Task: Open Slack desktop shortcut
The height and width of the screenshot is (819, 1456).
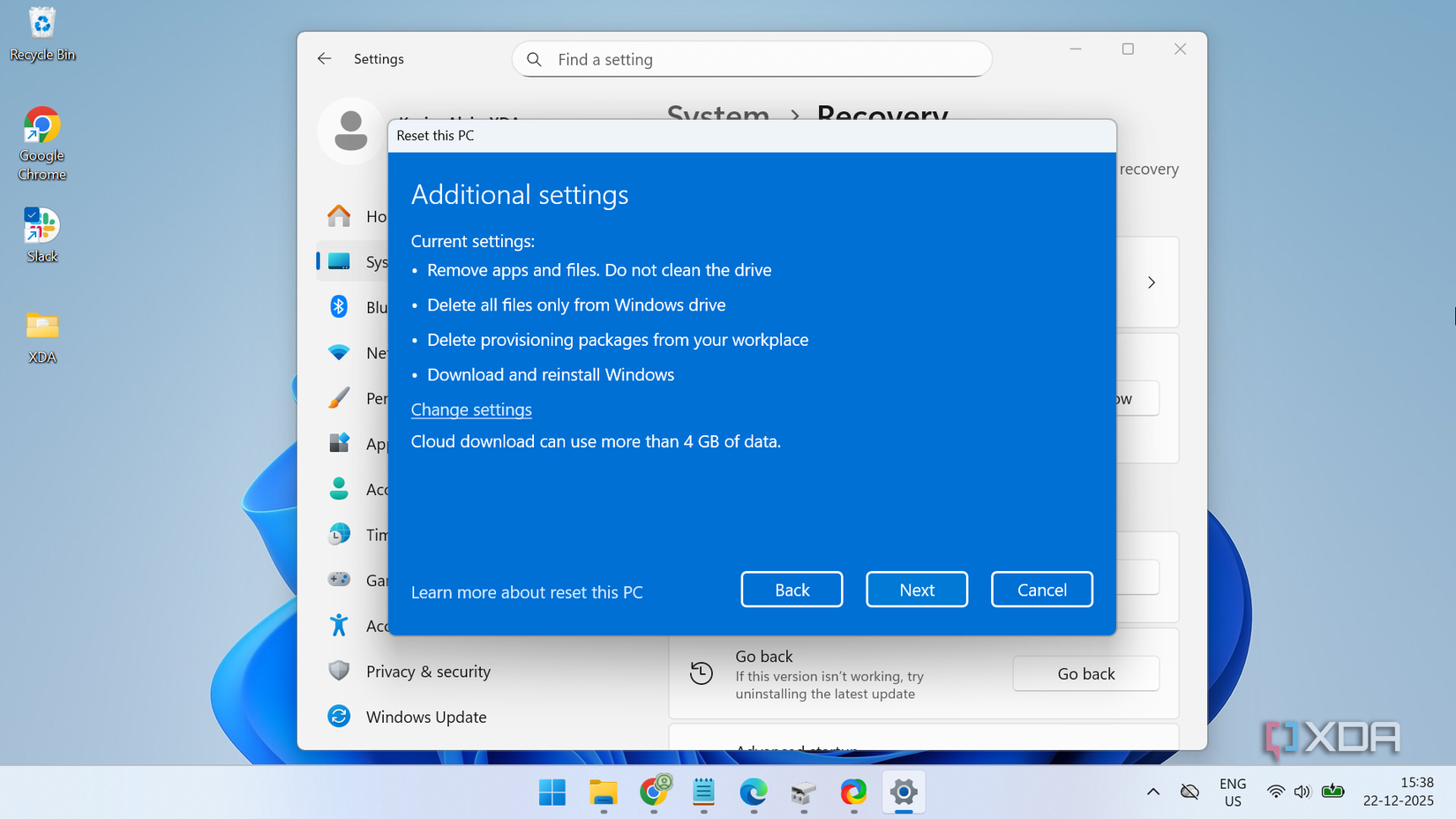Action: coord(42,235)
